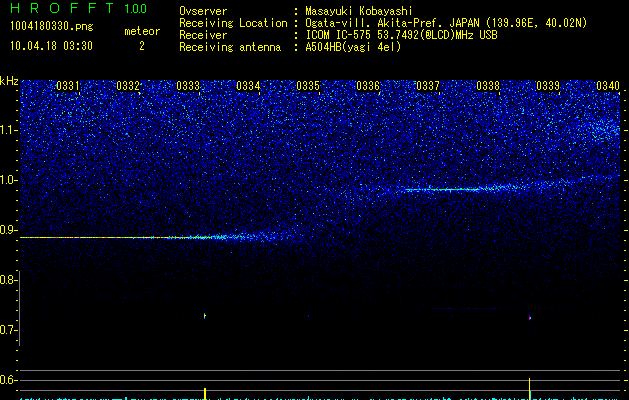Click the HROFFT 1.0.0 title text
This screenshot has height=400, width=629.
pyautogui.click(x=79, y=8)
